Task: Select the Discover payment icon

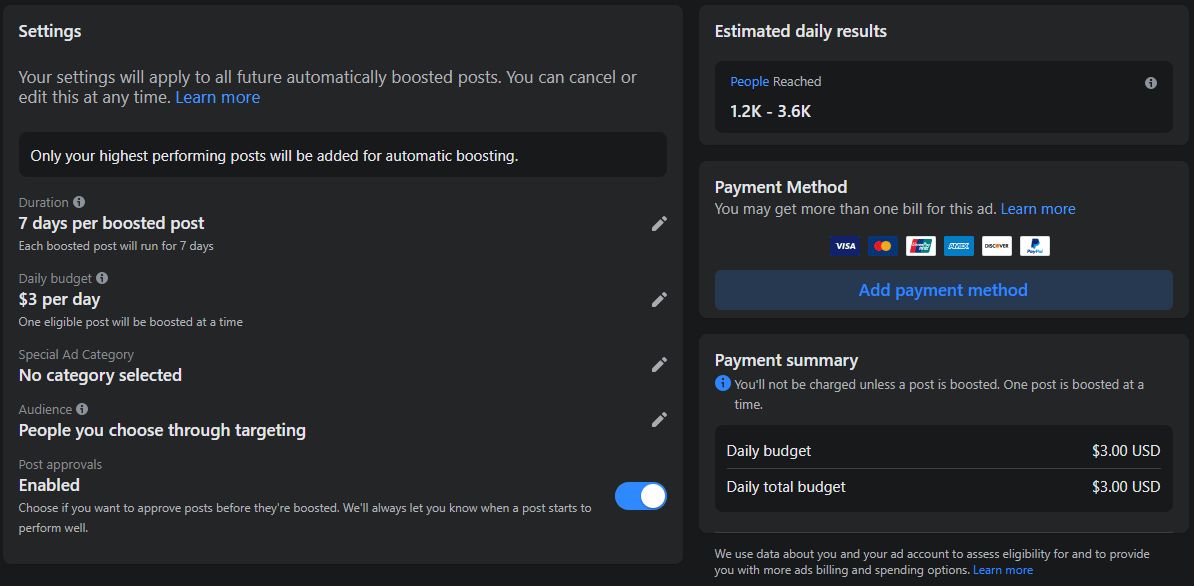Action: (996, 246)
